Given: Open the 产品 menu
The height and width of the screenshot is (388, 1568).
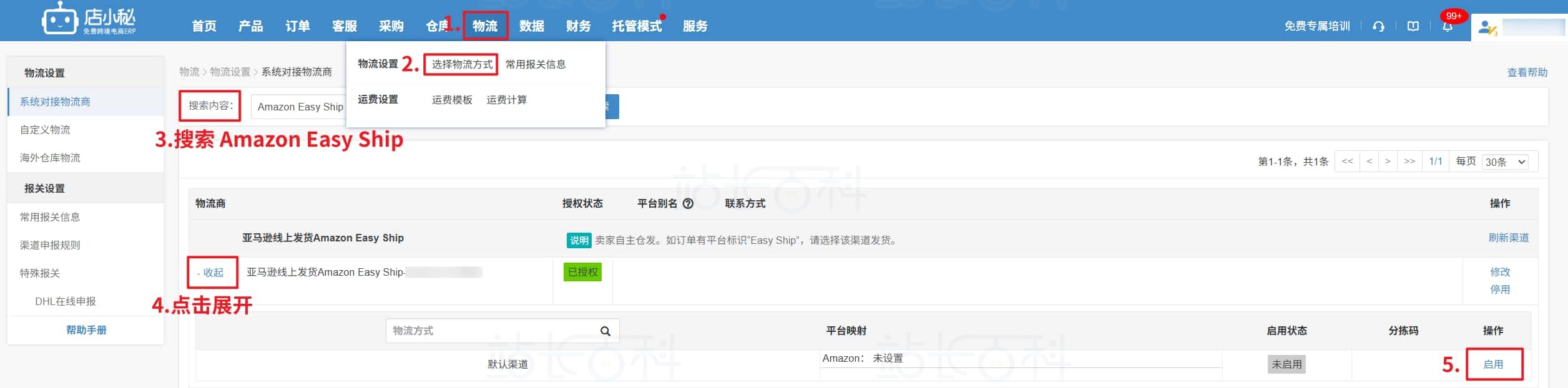Looking at the screenshot, I should [251, 26].
